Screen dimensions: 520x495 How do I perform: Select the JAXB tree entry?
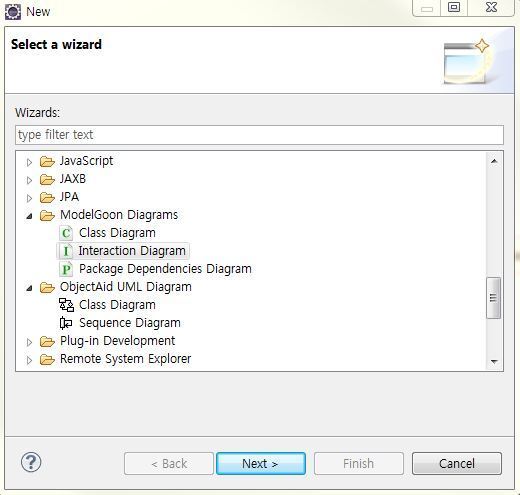(73, 179)
